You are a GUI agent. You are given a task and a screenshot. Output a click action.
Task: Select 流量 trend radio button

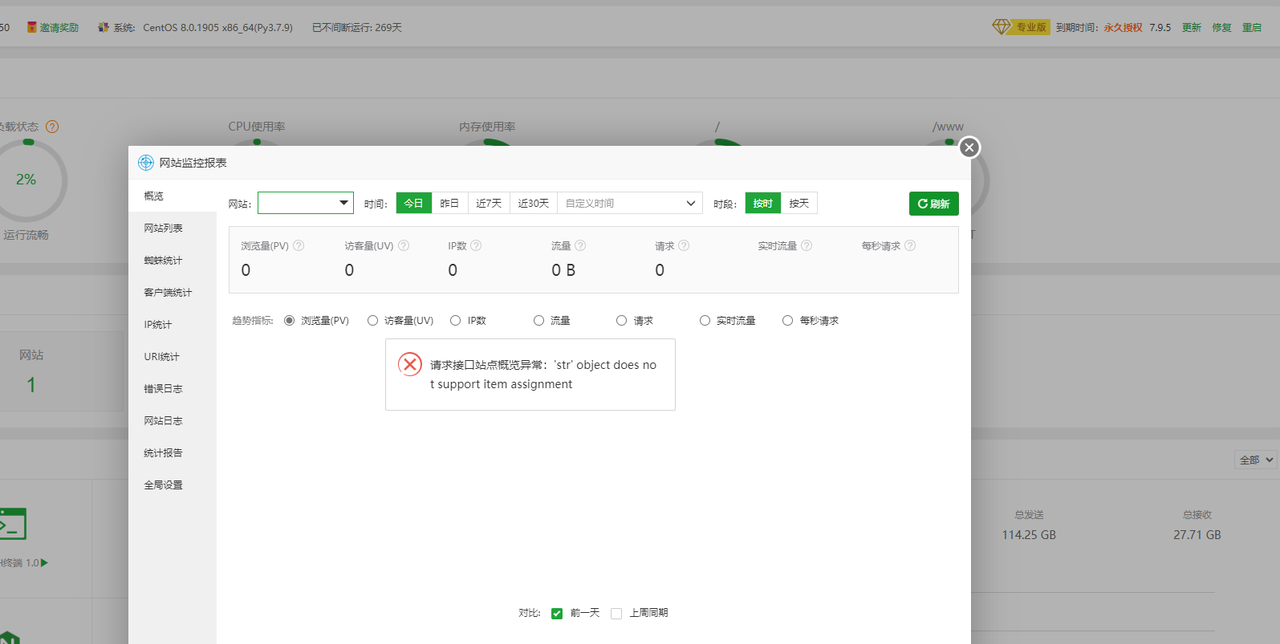[539, 321]
